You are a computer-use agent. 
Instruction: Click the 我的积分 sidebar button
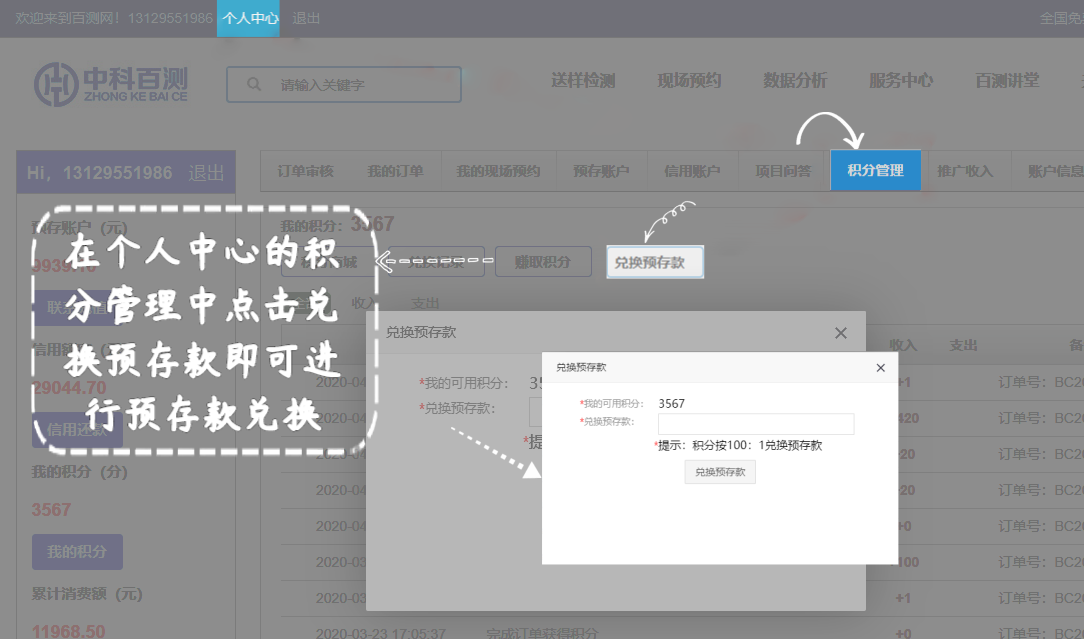(77, 552)
